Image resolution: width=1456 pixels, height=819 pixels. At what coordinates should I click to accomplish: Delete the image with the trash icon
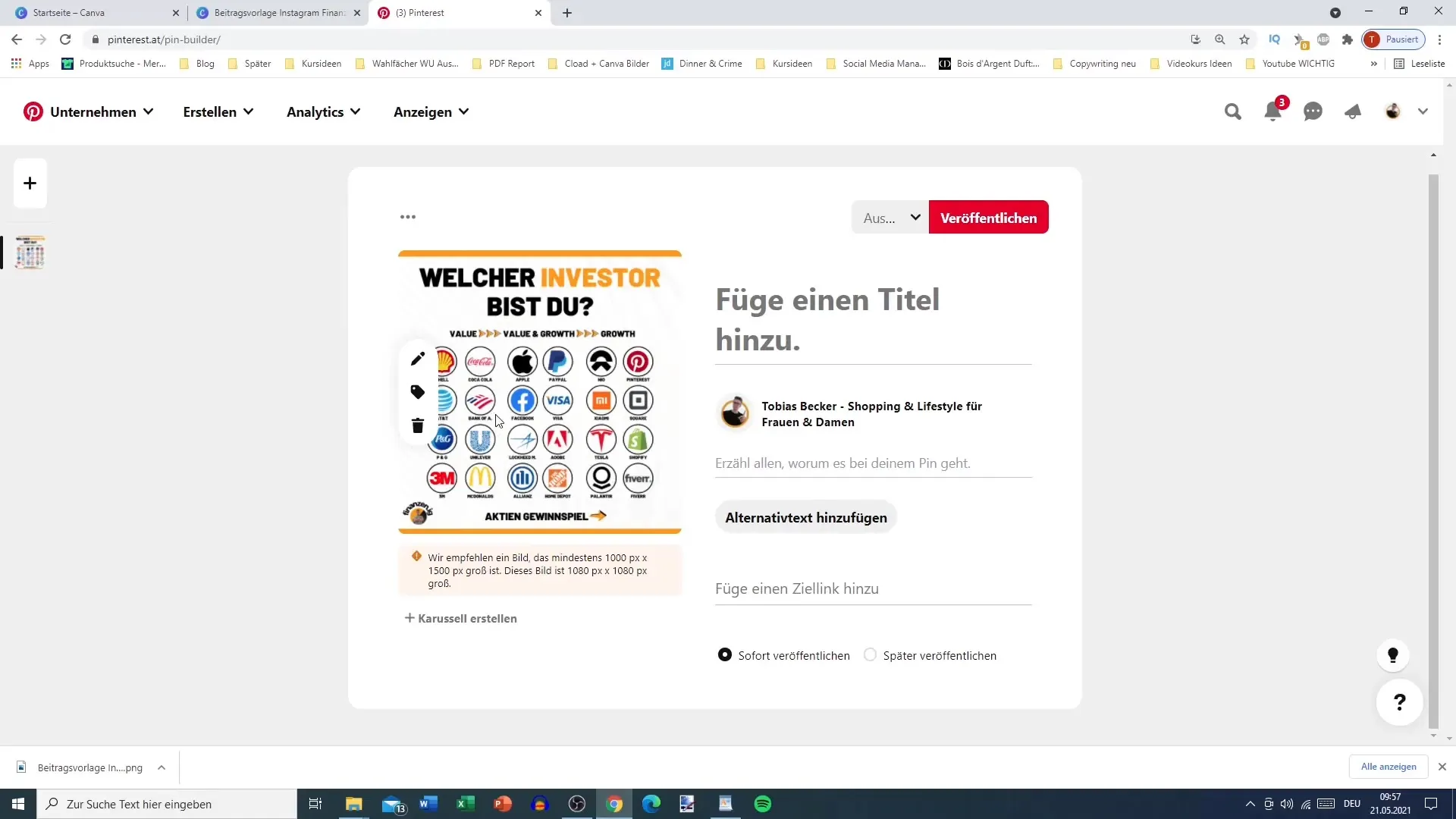(417, 425)
